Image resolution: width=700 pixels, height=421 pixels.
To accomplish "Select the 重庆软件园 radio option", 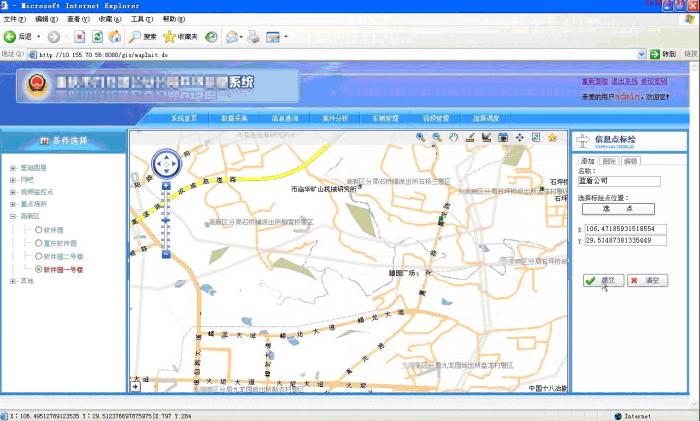I will [x=39, y=243].
